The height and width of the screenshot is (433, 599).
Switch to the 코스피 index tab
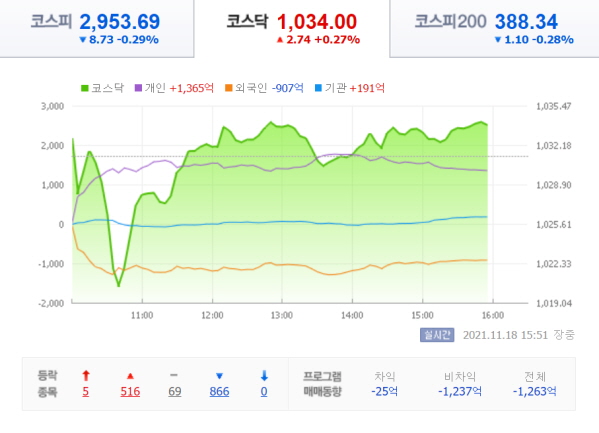point(97,29)
